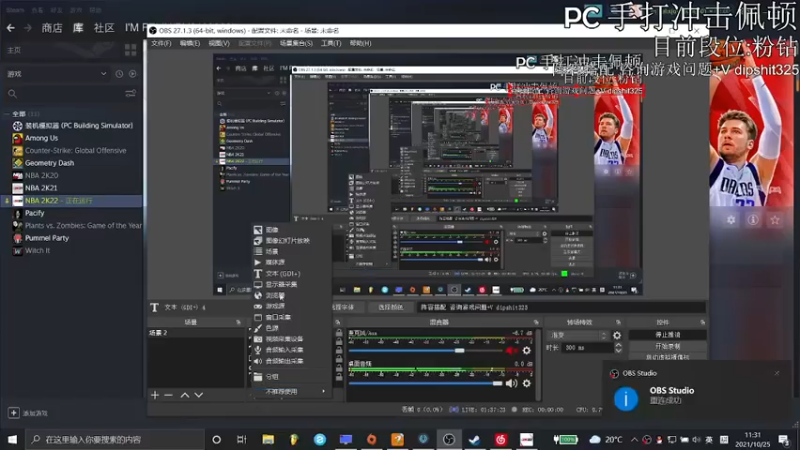Go back with Steam's back arrow

(11, 28)
